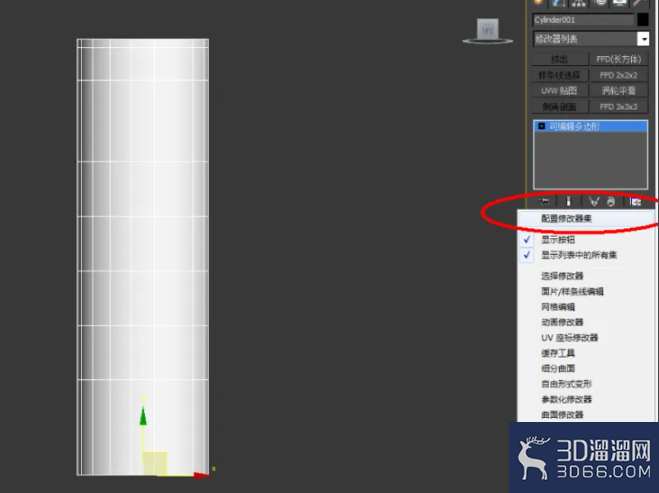Choose 选择修改器 set from menu
The width and height of the screenshot is (659, 493).
coord(585,276)
